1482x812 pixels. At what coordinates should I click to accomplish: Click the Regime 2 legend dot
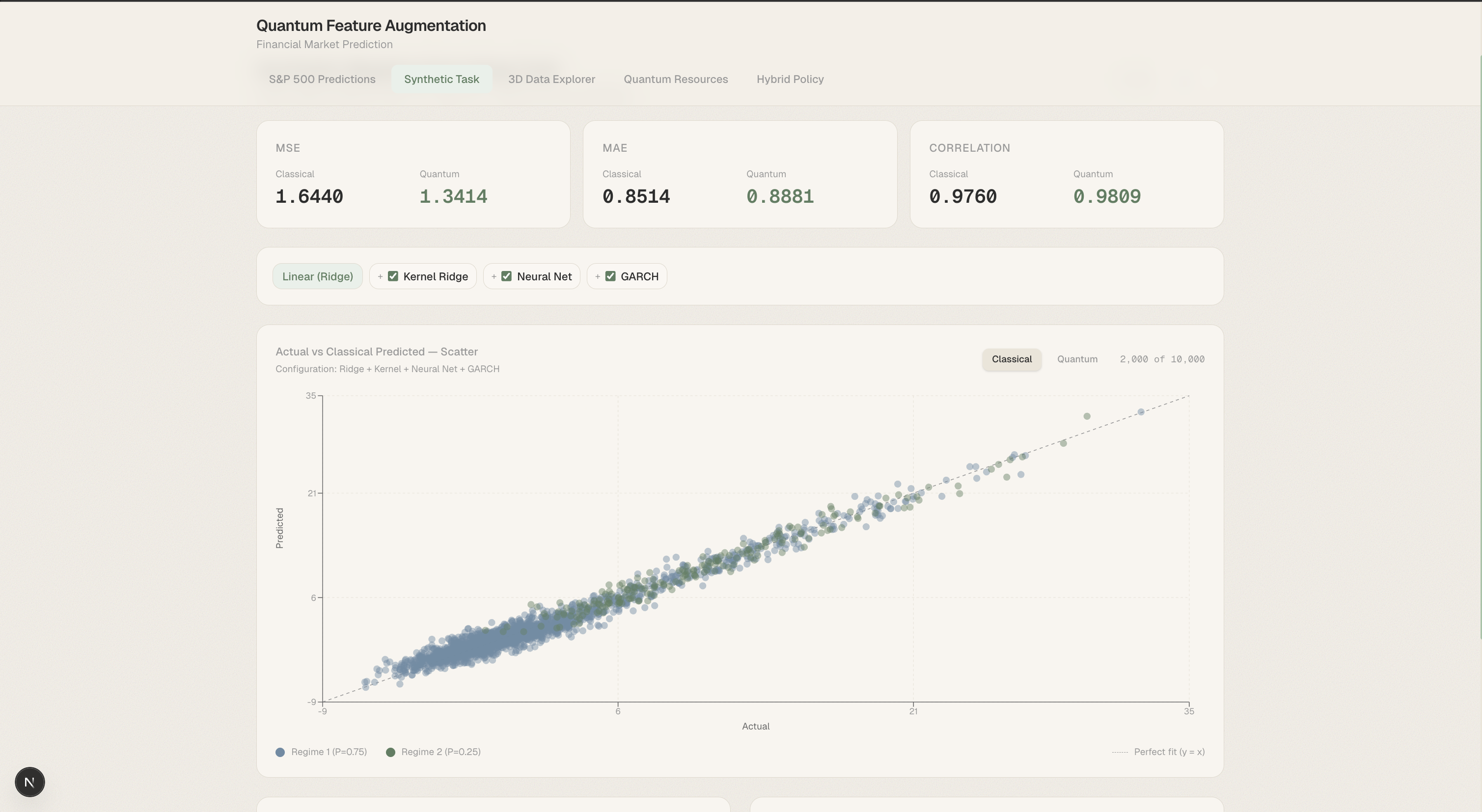[x=391, y=752]
